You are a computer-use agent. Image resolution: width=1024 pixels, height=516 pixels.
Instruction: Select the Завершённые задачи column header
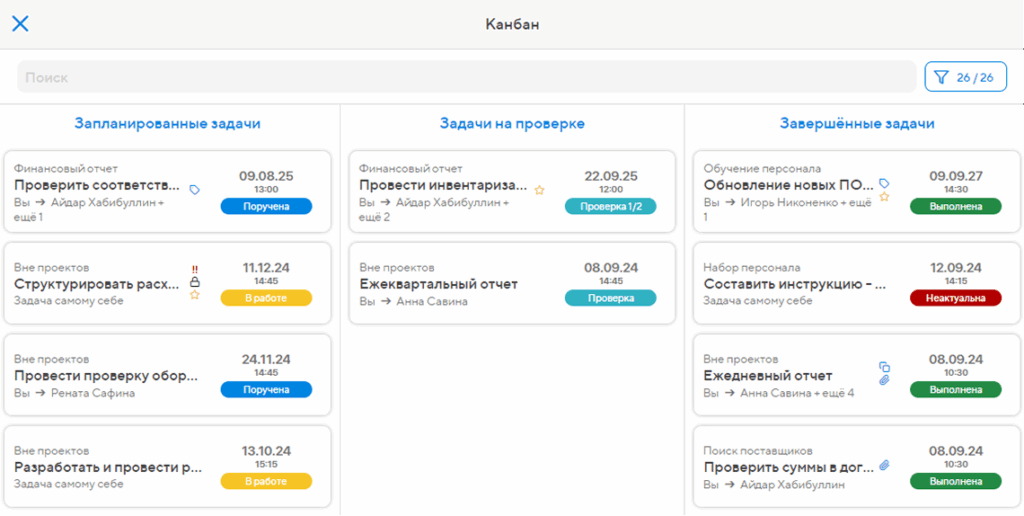857,123
